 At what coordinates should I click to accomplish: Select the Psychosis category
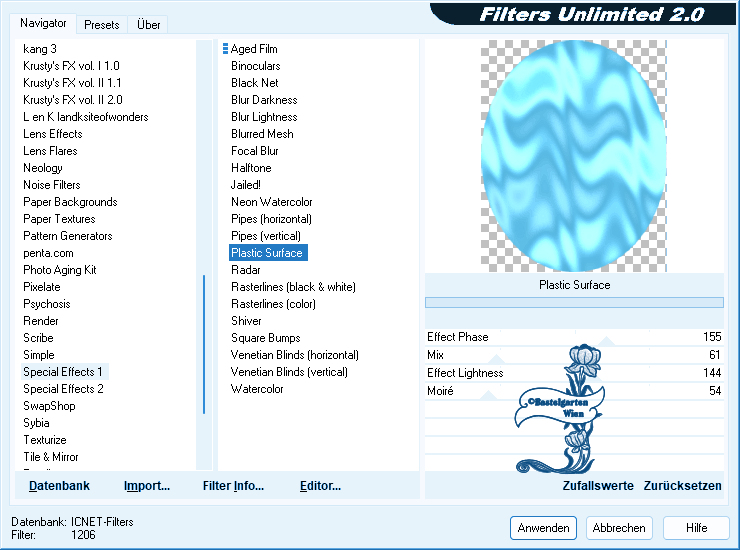click(x=47, y=304)
